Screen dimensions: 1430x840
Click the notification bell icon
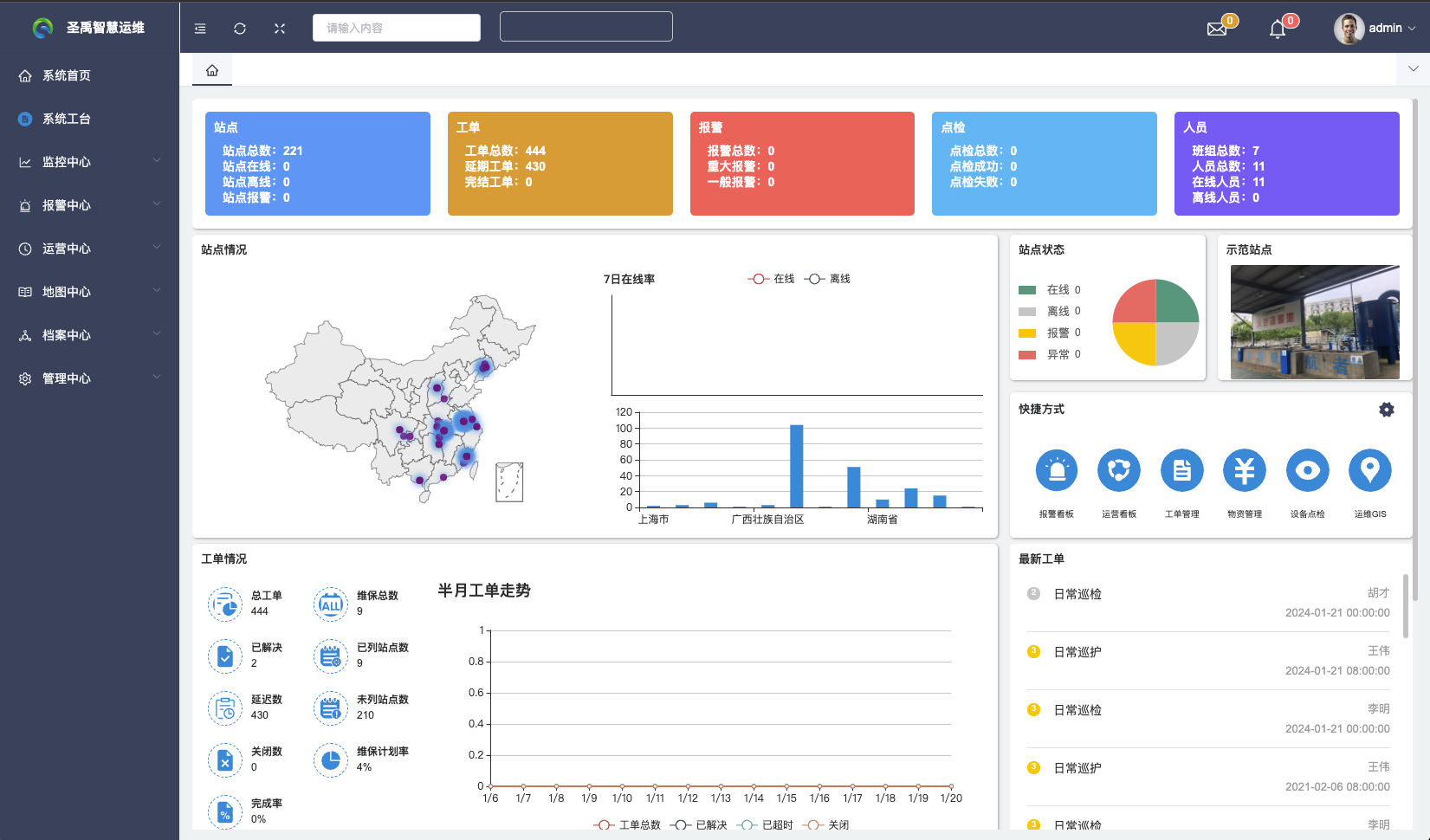1277,29
